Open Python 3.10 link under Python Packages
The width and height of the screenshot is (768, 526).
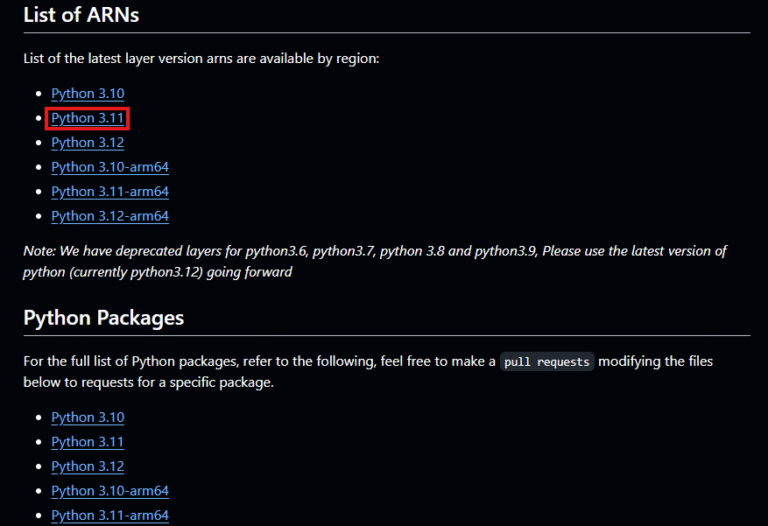[88, 417]
